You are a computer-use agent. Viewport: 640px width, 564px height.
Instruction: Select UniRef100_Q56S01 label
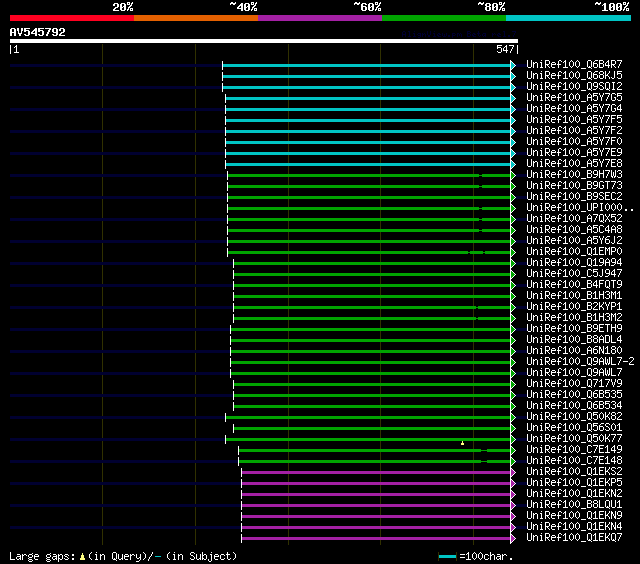click(x=574, y=428)
